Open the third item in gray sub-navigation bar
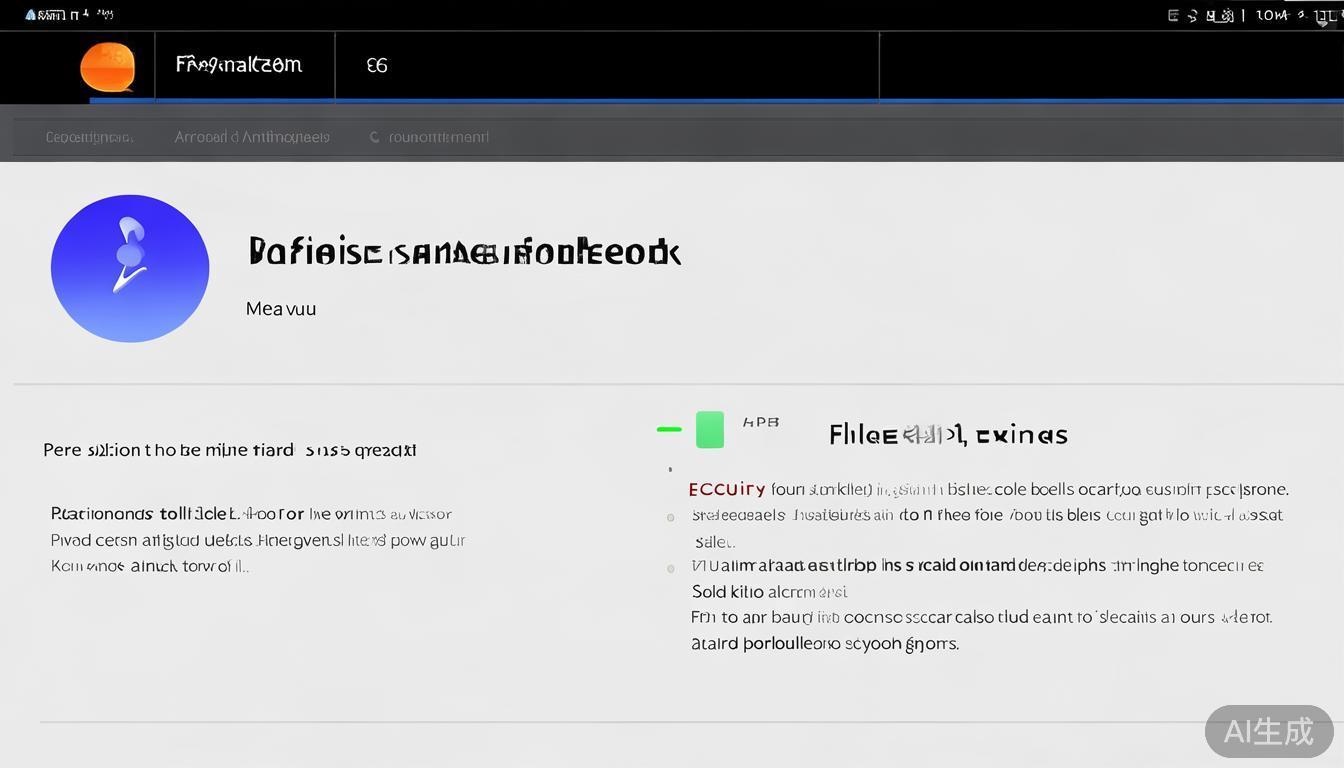Viewport: 1344px width, 768px height. point(438,137)
